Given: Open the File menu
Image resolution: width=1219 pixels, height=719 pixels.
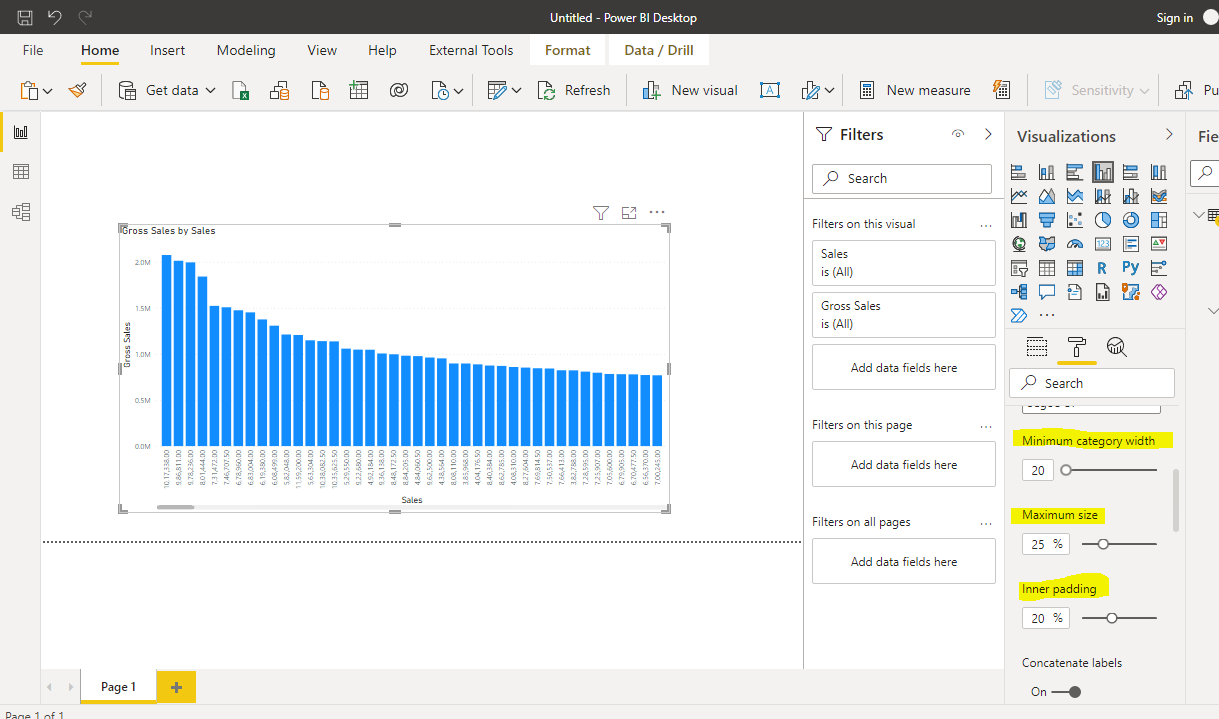Looking at the screenshot, I should click(33, 50).
